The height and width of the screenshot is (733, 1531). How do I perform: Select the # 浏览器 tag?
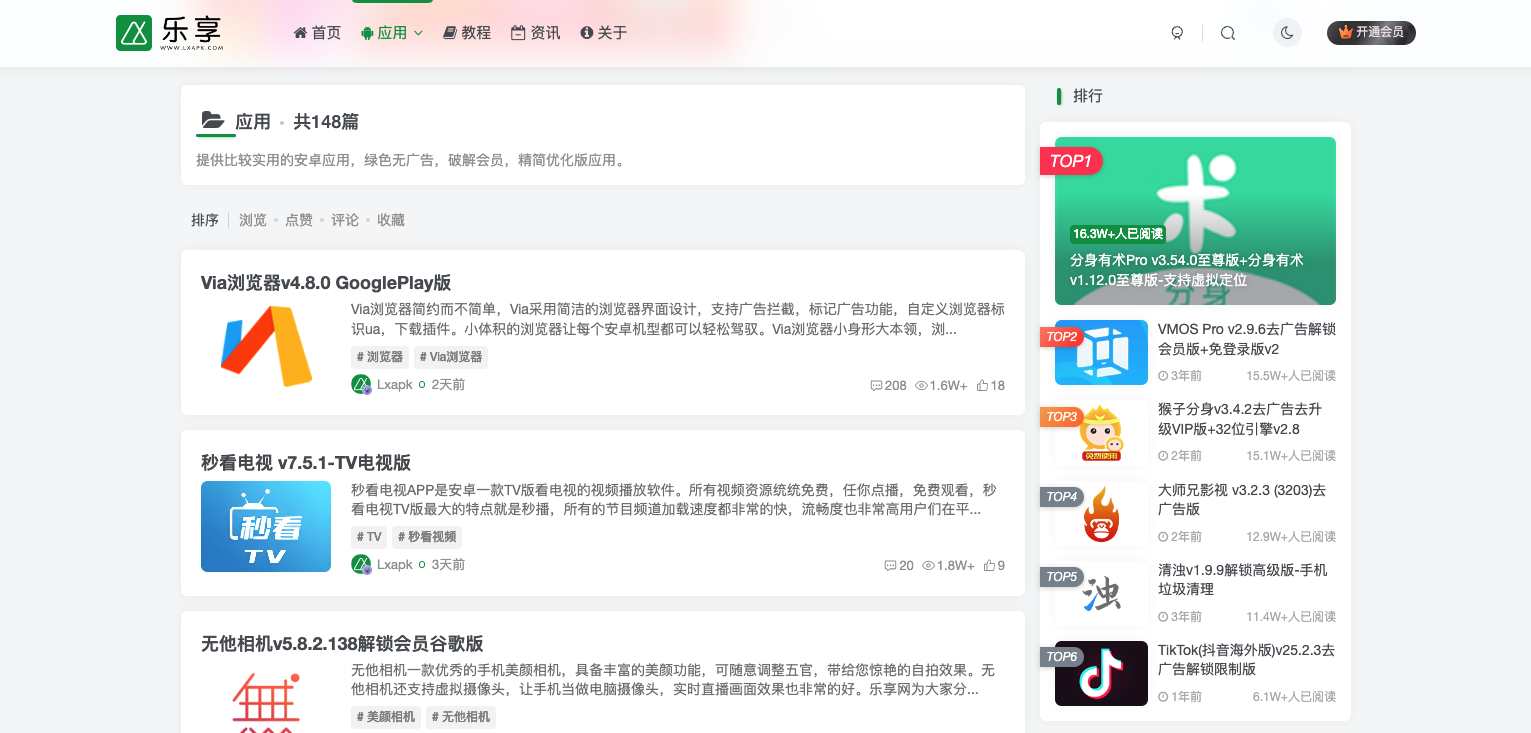coord(380,357)
